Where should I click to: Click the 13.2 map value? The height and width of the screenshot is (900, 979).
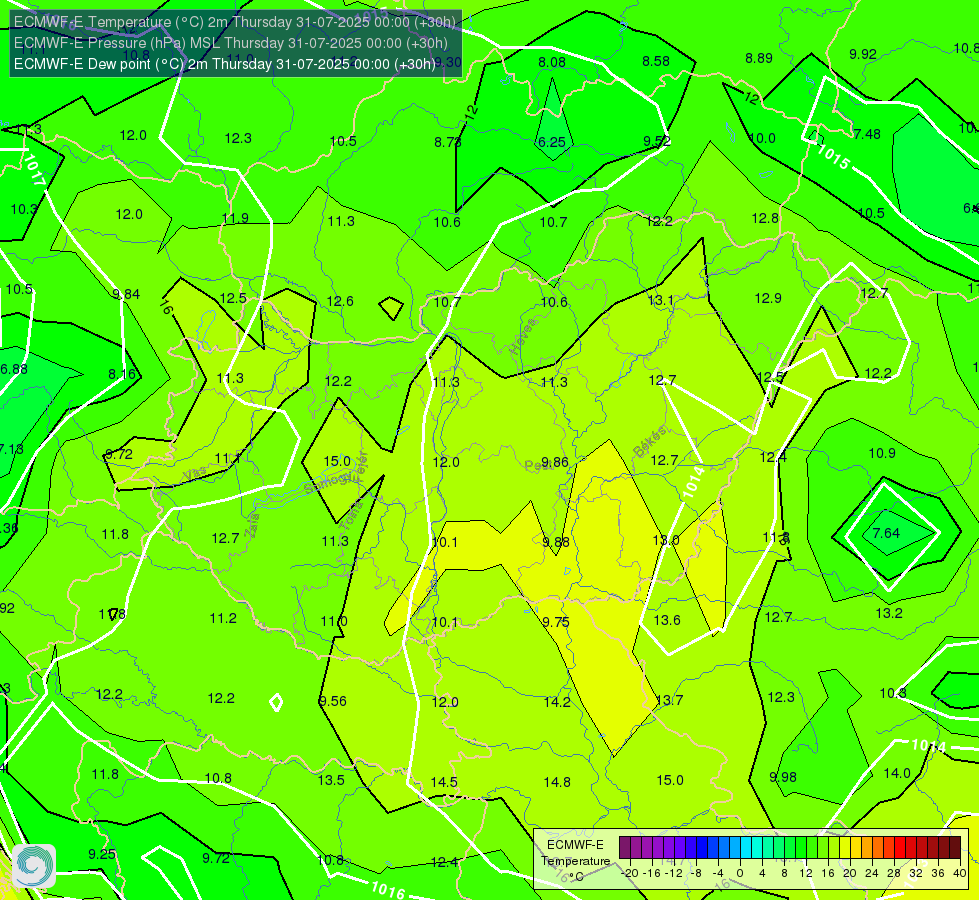(x=889, y=613)
